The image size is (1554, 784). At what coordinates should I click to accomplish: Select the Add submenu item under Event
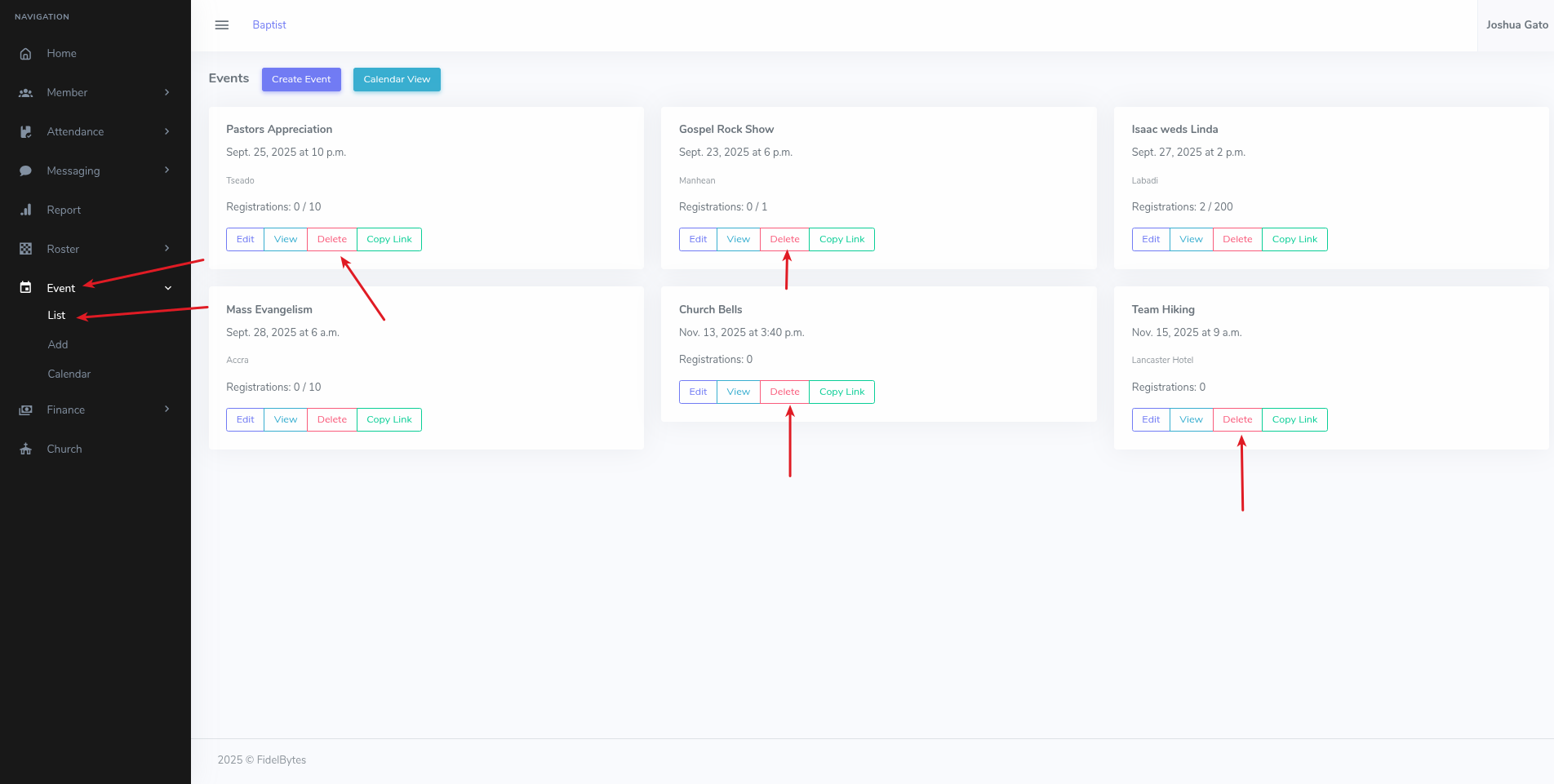tap(58, 344)
